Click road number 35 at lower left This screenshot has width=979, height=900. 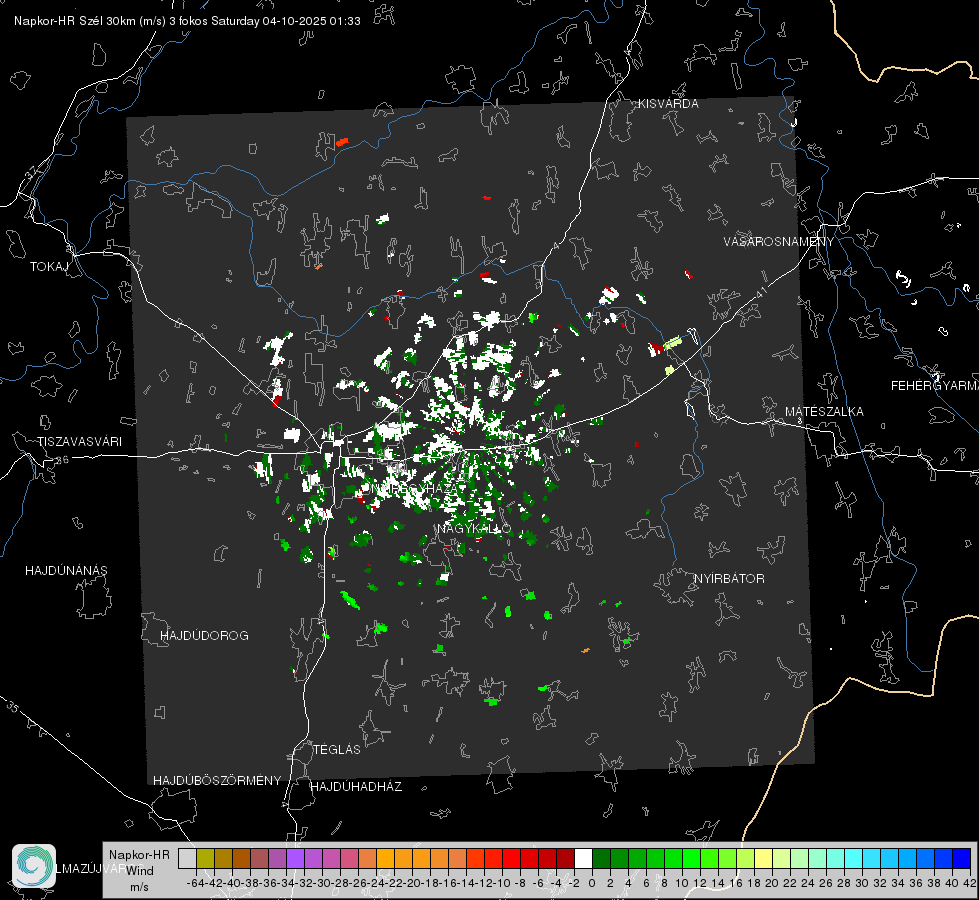(13, 706)
